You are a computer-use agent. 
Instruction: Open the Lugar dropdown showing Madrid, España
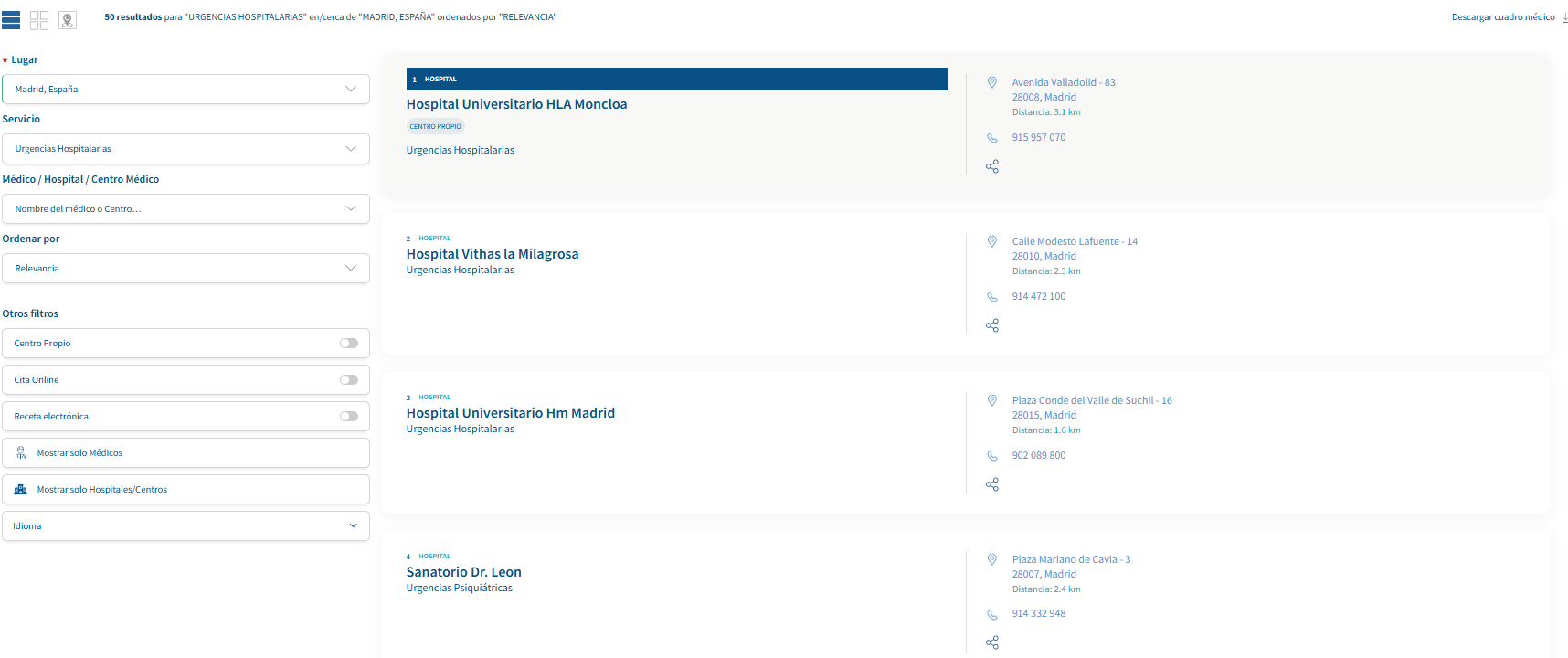click(185, 90)
